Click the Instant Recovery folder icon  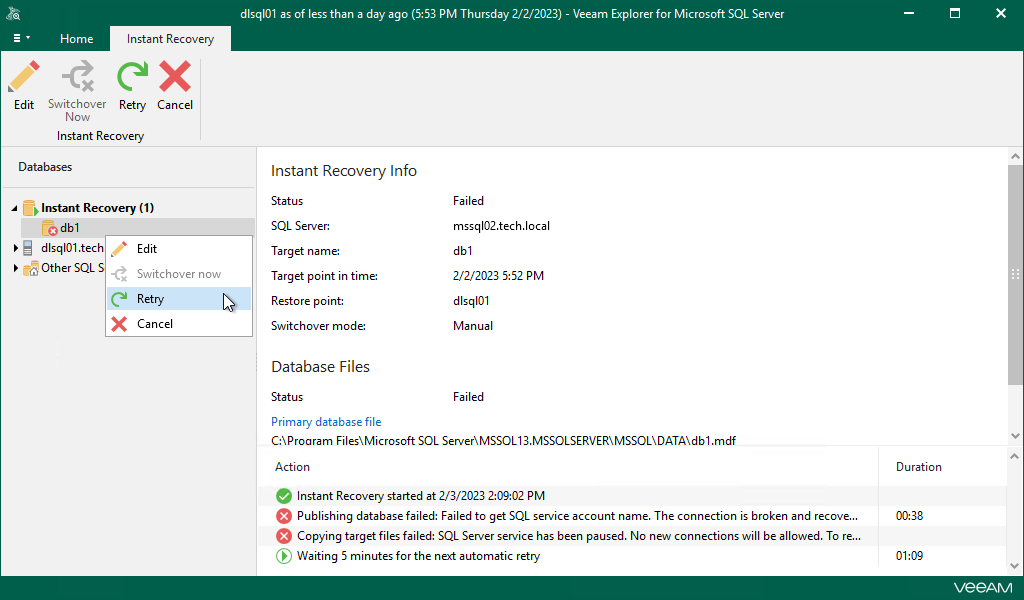pos(30,208)
